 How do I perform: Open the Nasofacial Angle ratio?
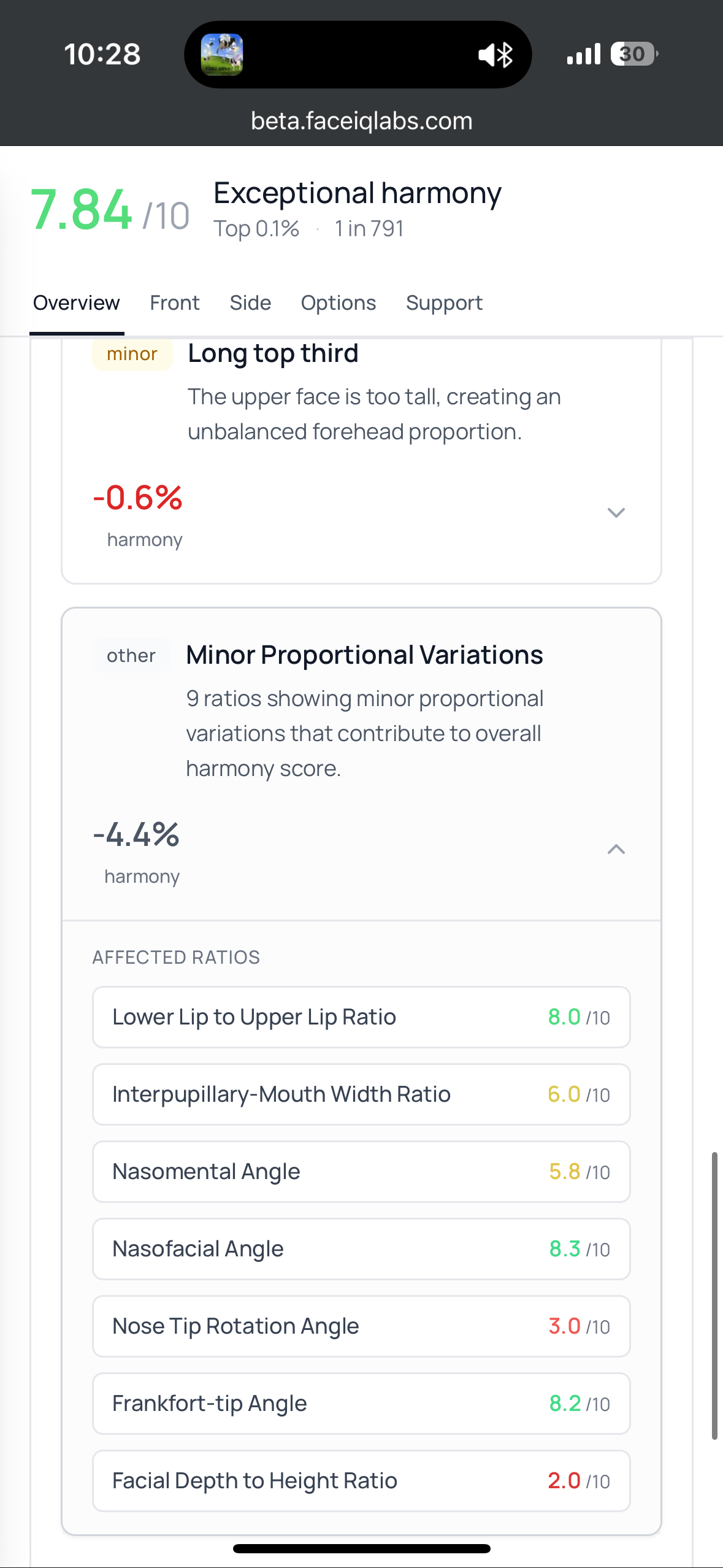[x=361, y=1249]
